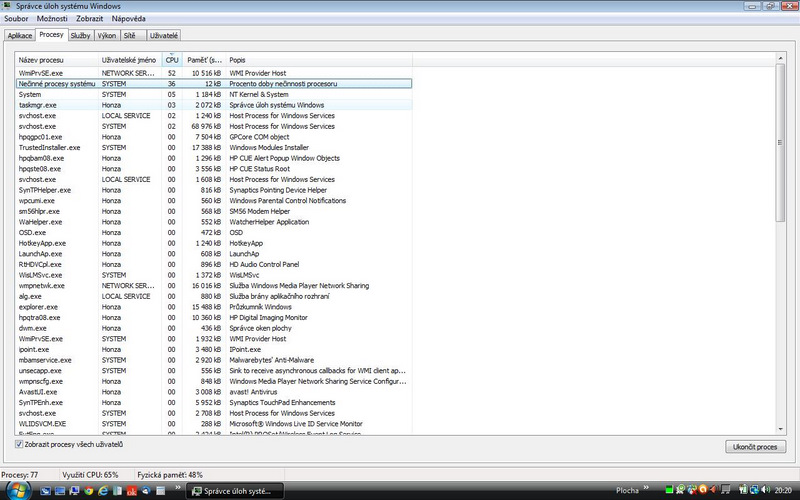Sort by 'Uživatelské jméno' column header
The height and width of the screenshot is (500, 800).
coord(130,60)
